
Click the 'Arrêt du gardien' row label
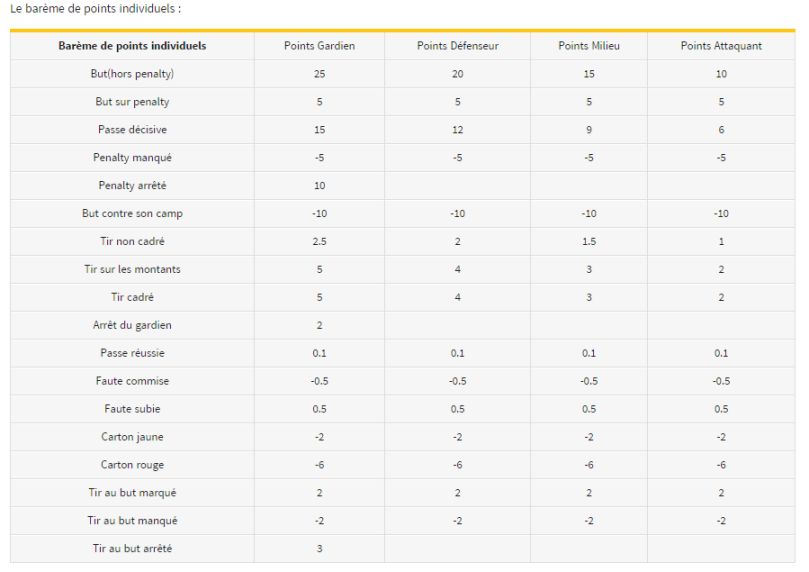(132, 325)
